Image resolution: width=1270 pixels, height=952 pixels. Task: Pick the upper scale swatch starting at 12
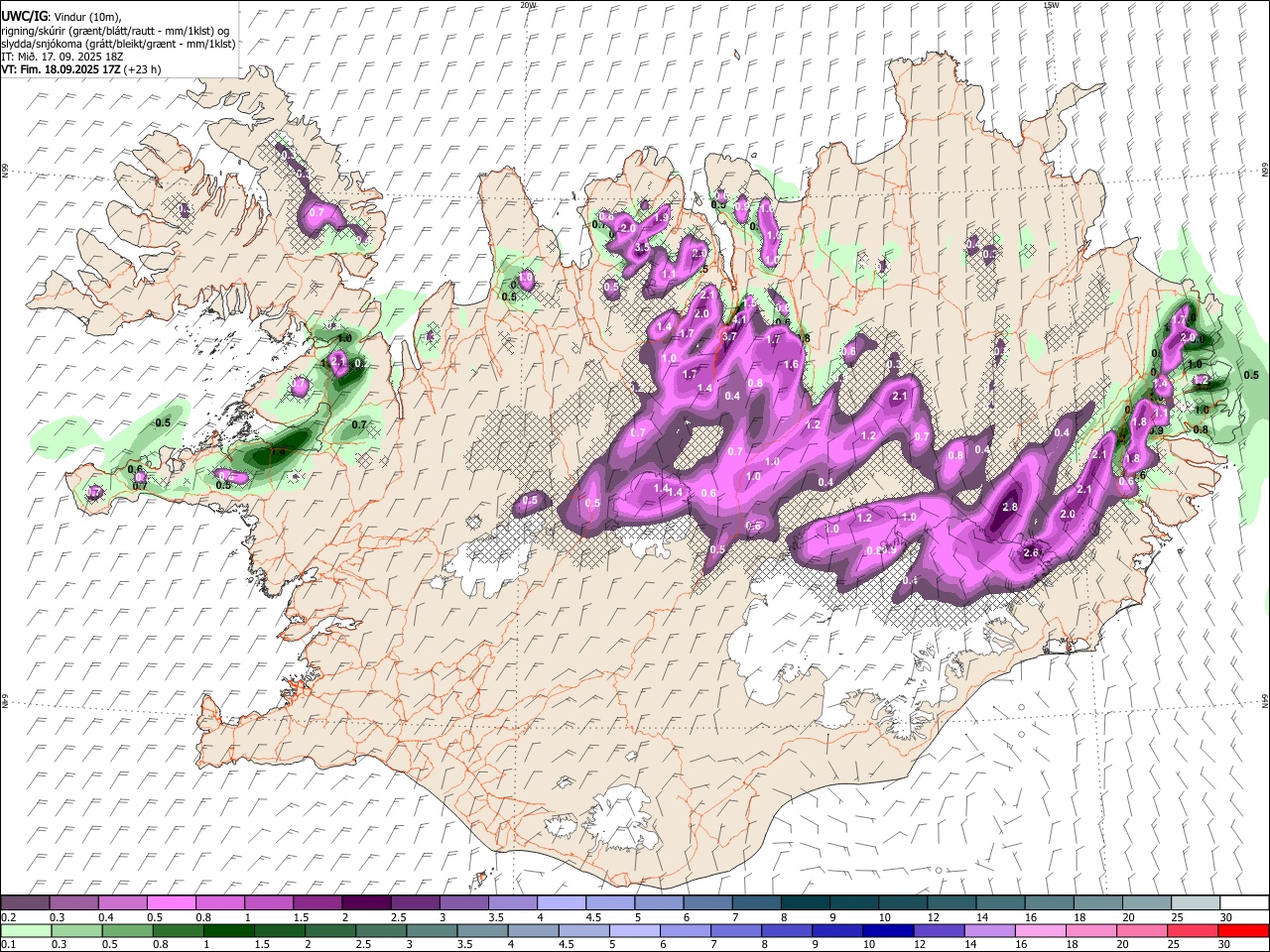tap(952, 903)
